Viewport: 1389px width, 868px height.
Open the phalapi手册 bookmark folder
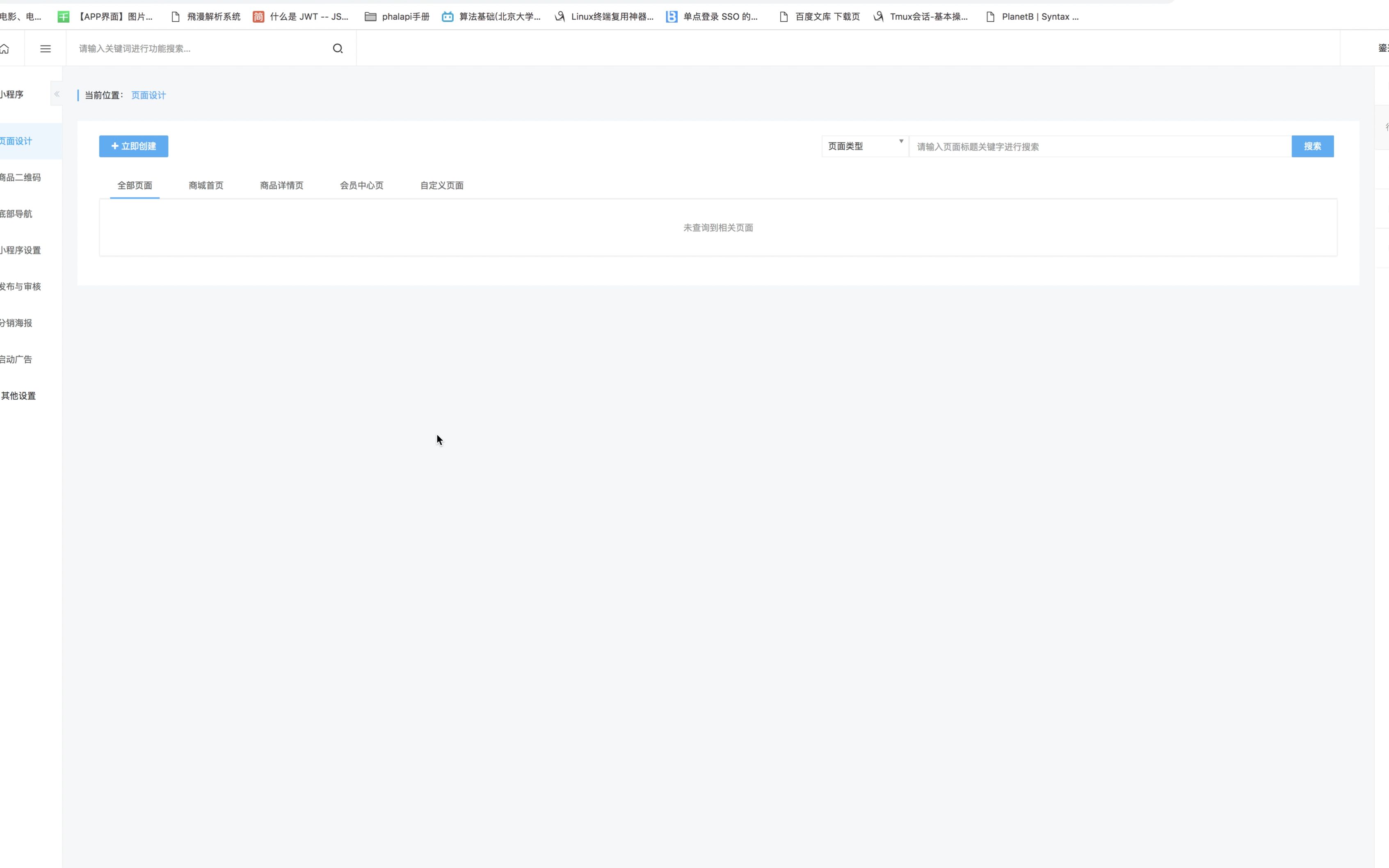[x=397, y=17]
